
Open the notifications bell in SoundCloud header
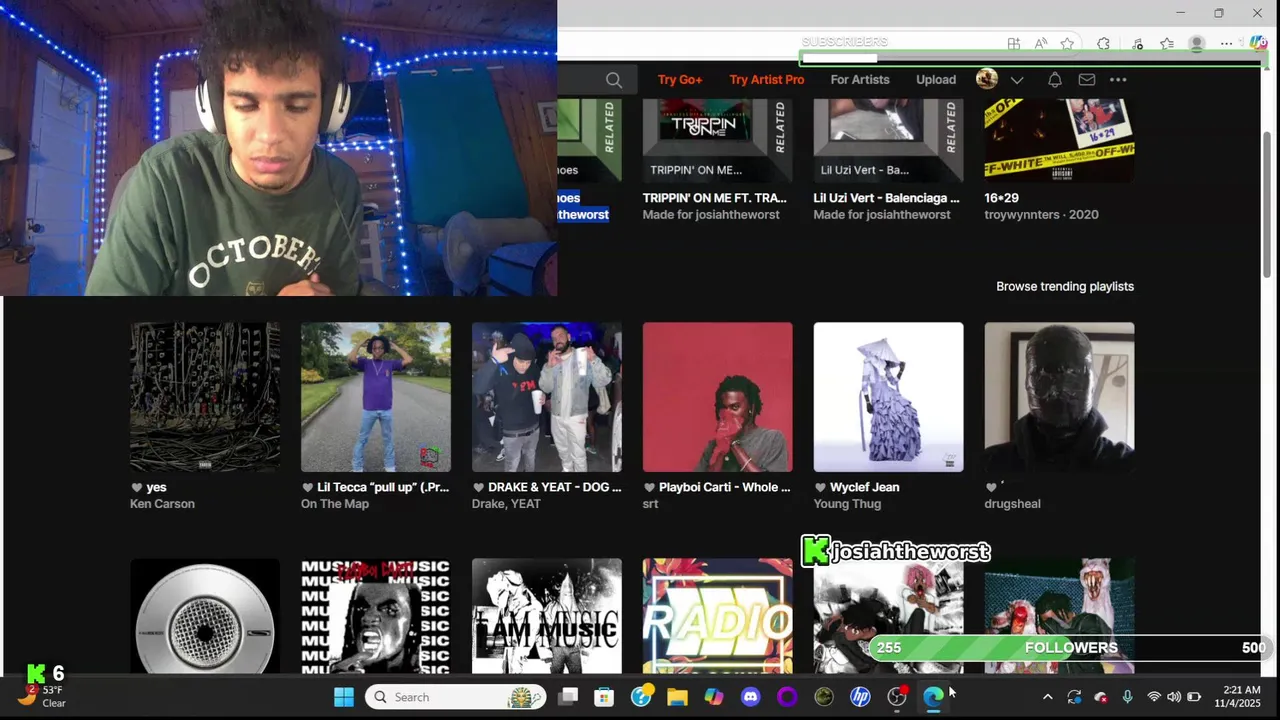pyautogui.click(x=1054, y=80)
